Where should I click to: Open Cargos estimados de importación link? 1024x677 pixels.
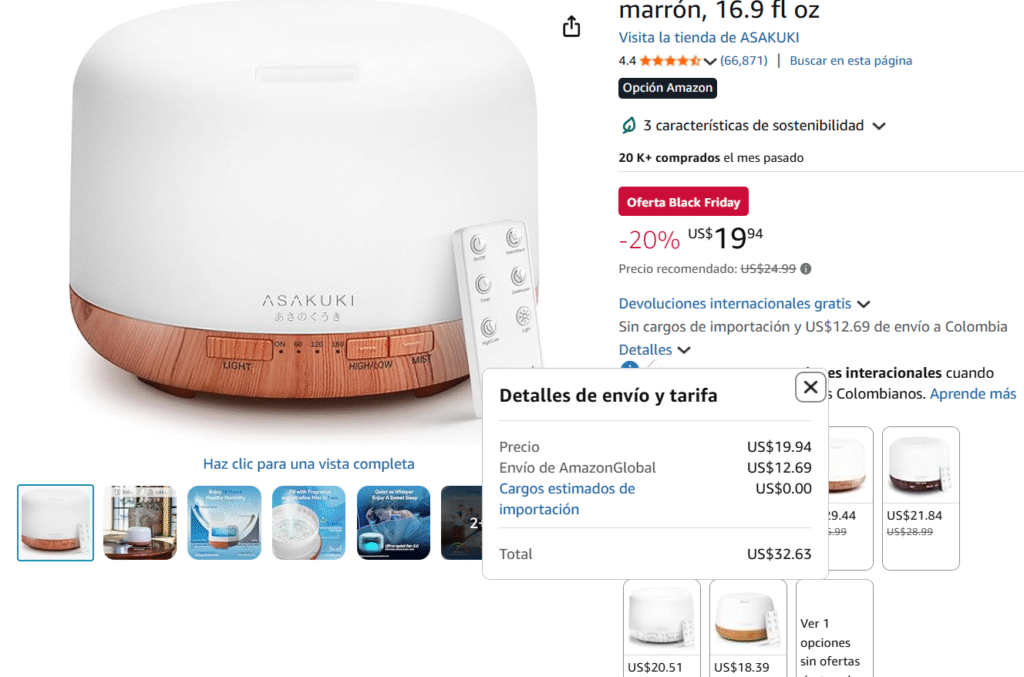point(567,499)
